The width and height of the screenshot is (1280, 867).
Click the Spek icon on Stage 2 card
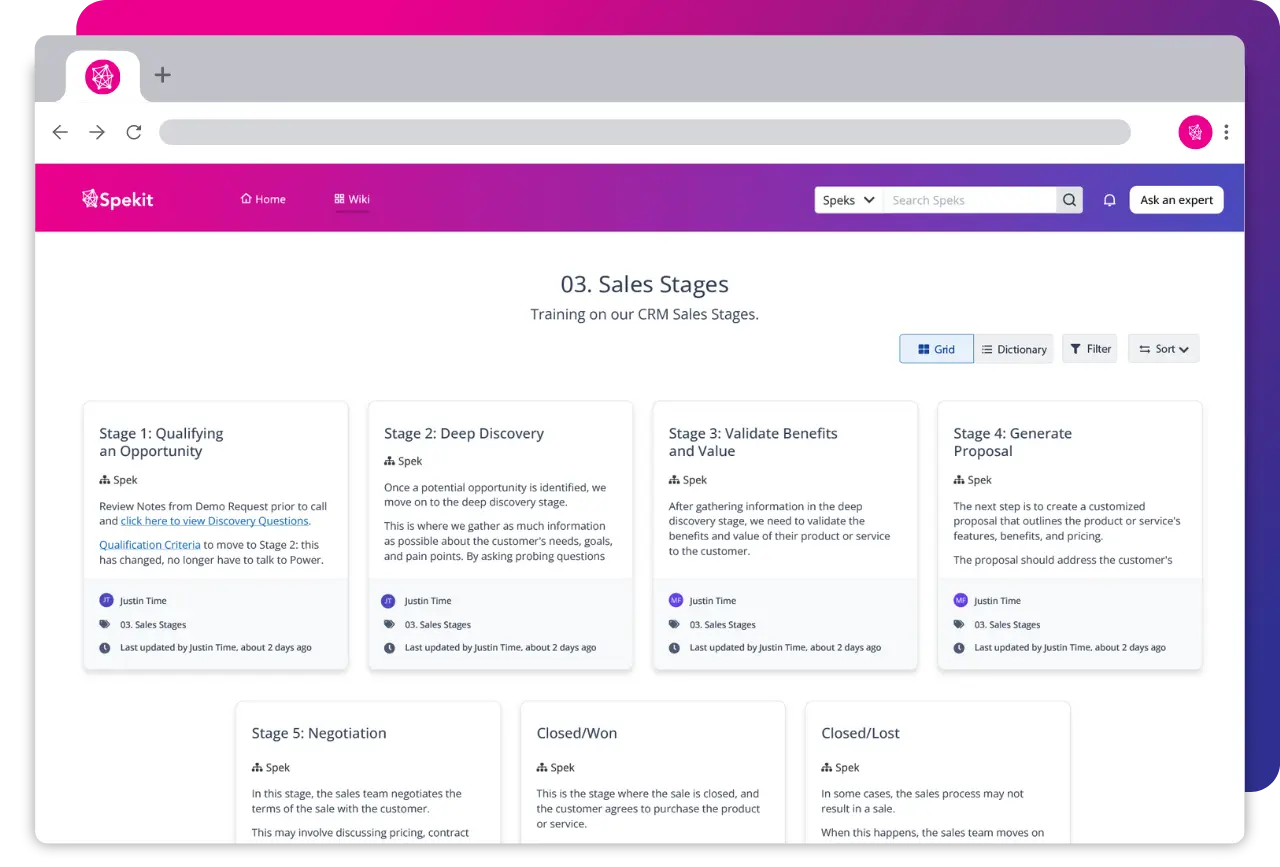[388, 461]
